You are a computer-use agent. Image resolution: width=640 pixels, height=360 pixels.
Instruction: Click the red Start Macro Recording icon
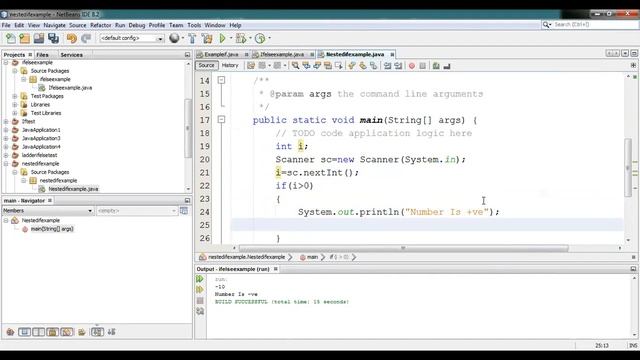[412, 66]
